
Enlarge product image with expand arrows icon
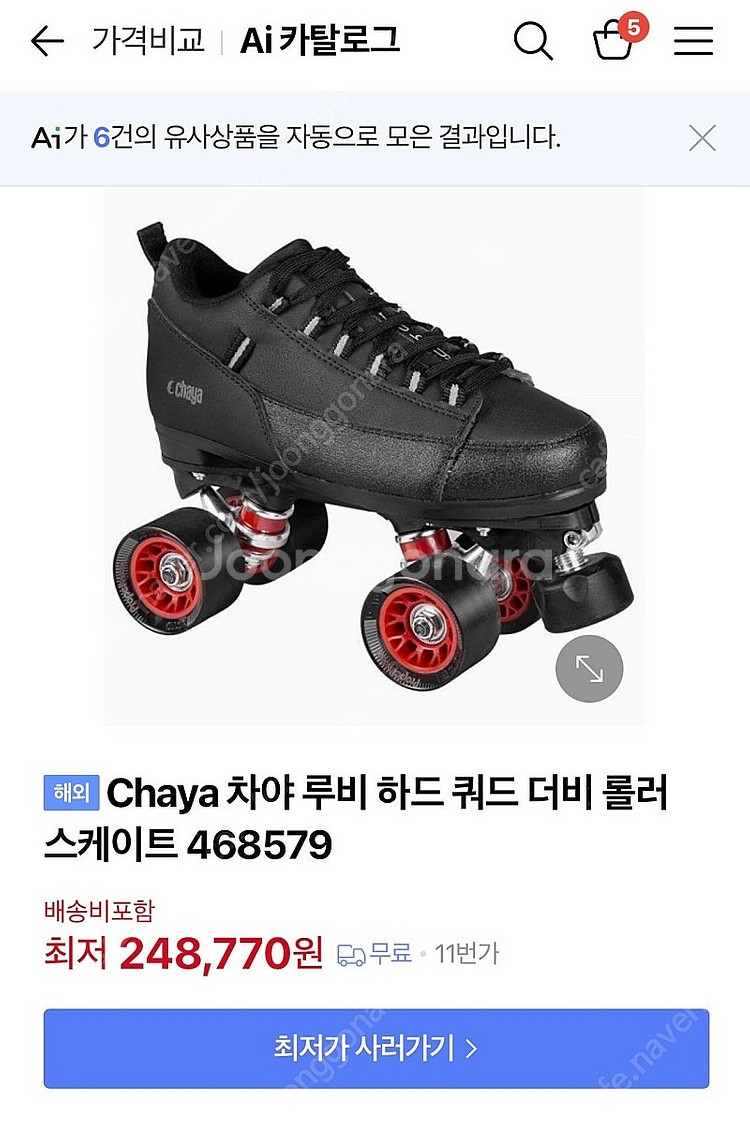(x=589, y=668)
